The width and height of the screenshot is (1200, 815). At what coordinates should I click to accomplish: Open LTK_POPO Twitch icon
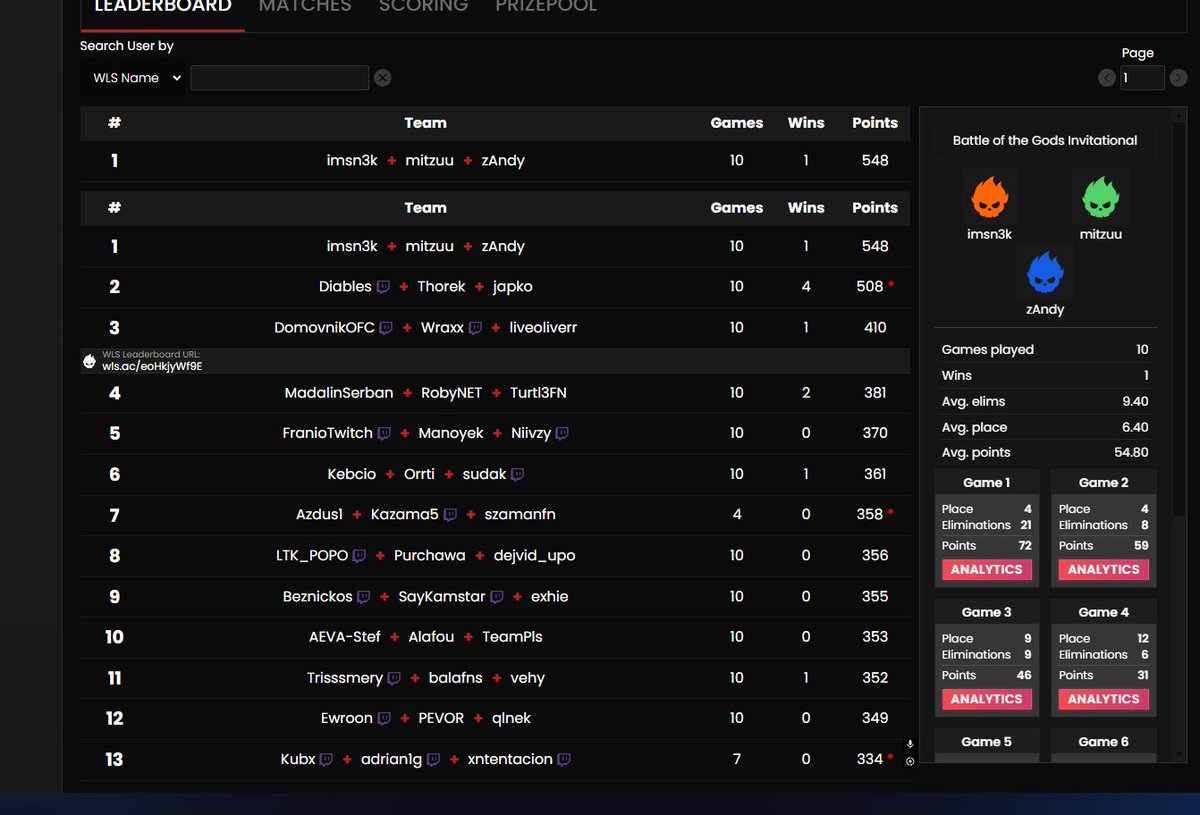pos(359,556)
